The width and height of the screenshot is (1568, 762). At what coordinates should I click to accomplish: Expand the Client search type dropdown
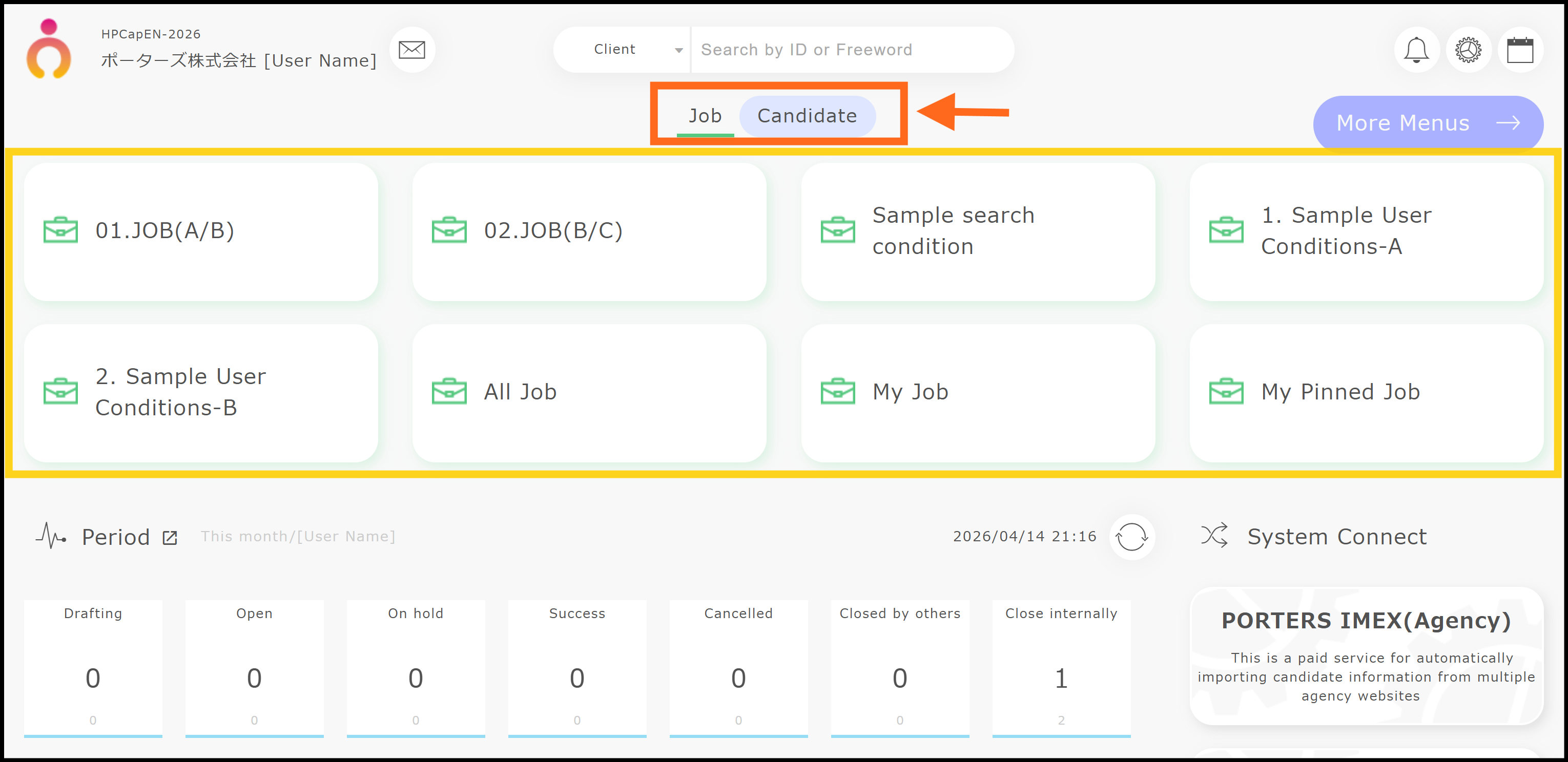pyautogui.click(x=622, y=50)
